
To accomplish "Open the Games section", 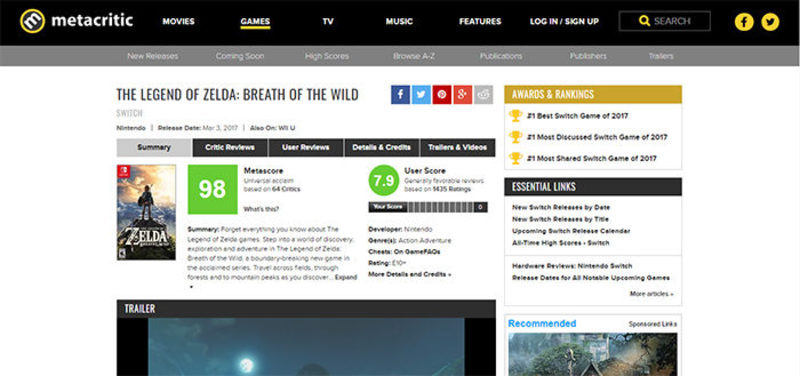I will point(255,21).
